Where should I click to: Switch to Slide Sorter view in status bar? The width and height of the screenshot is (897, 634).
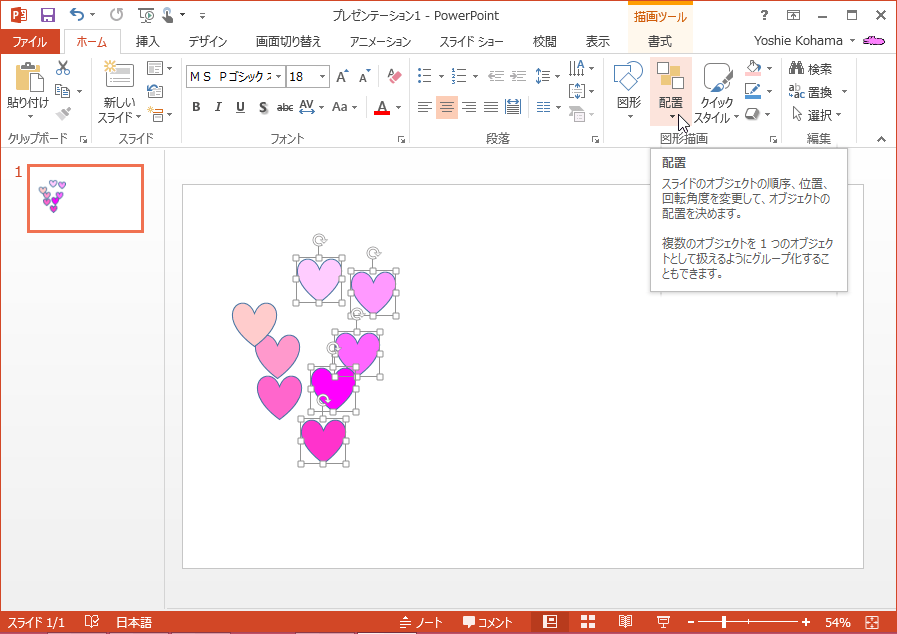(x=588, y=622)
